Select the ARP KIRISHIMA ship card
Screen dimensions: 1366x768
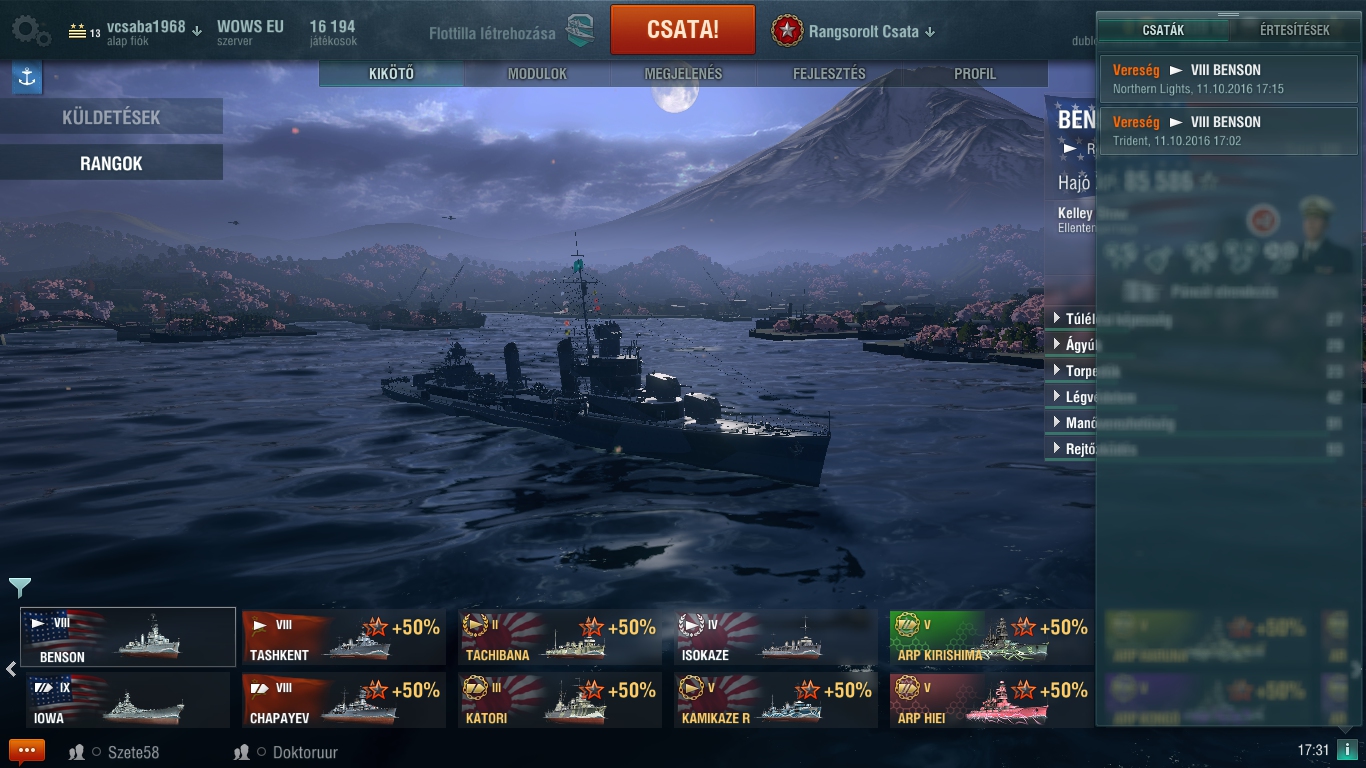[x=992, y=638]
